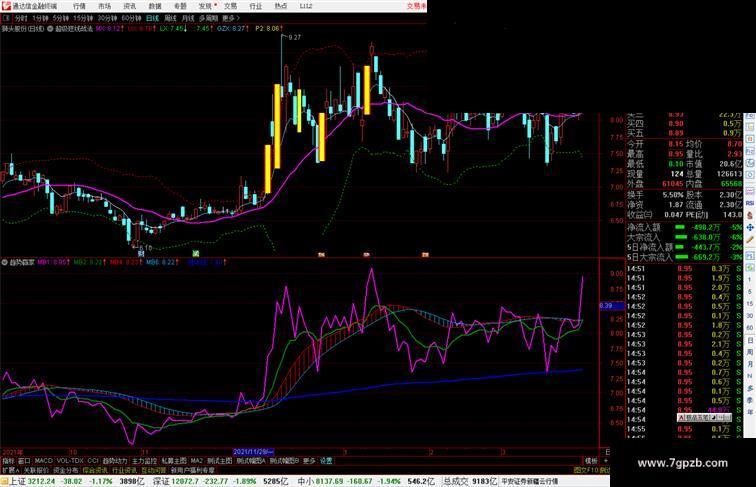Screen dimensions: 756x487
Task: Open the 数据 menu
Action: click(x=155, y=6)
